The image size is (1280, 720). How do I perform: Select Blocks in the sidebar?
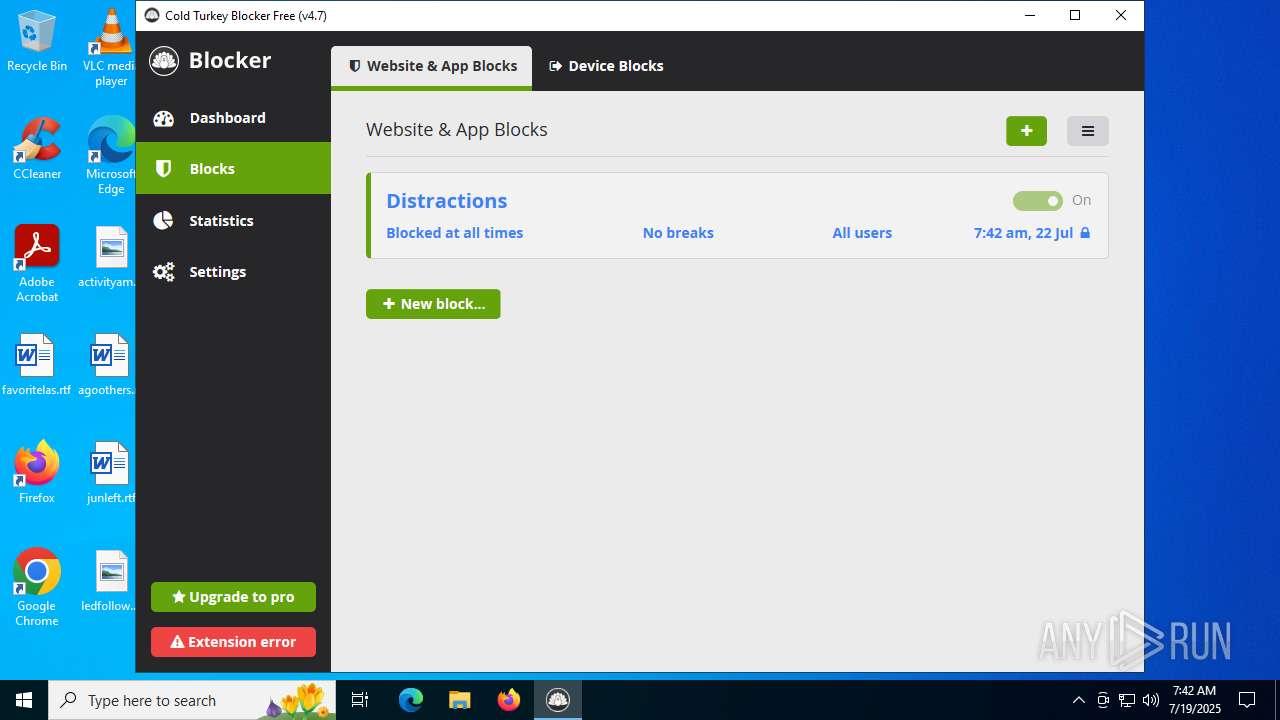(233, 168)
